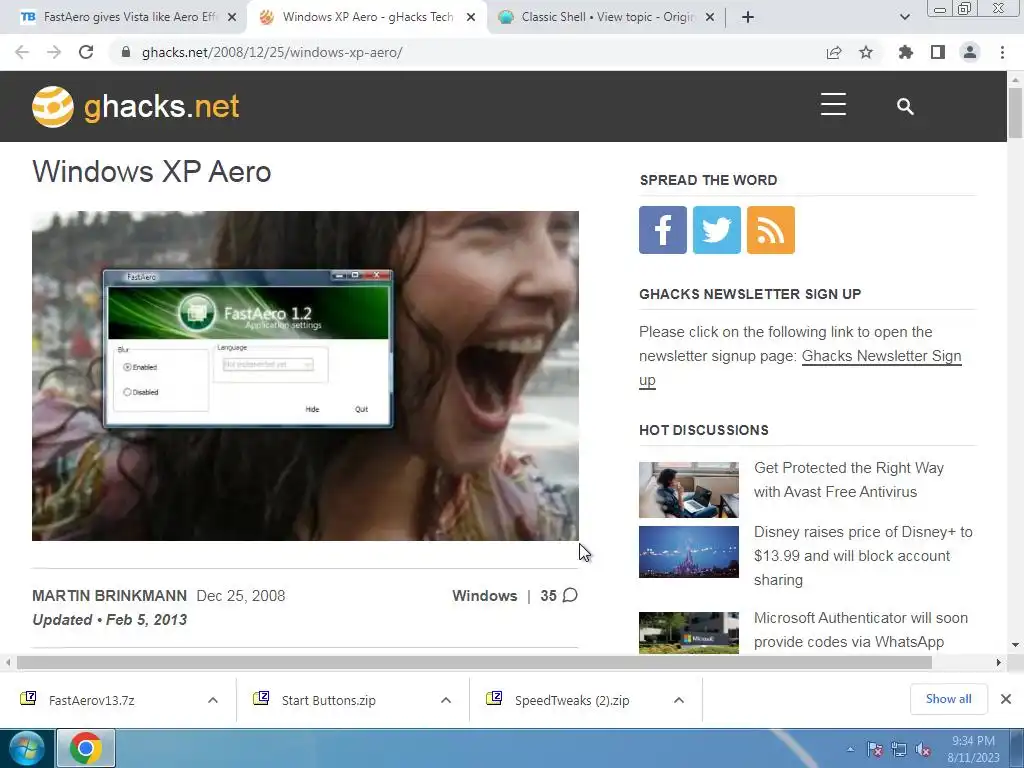Bookmark this page with star icon
This screenshot has height=768, width=1024.
click(866, 52)
